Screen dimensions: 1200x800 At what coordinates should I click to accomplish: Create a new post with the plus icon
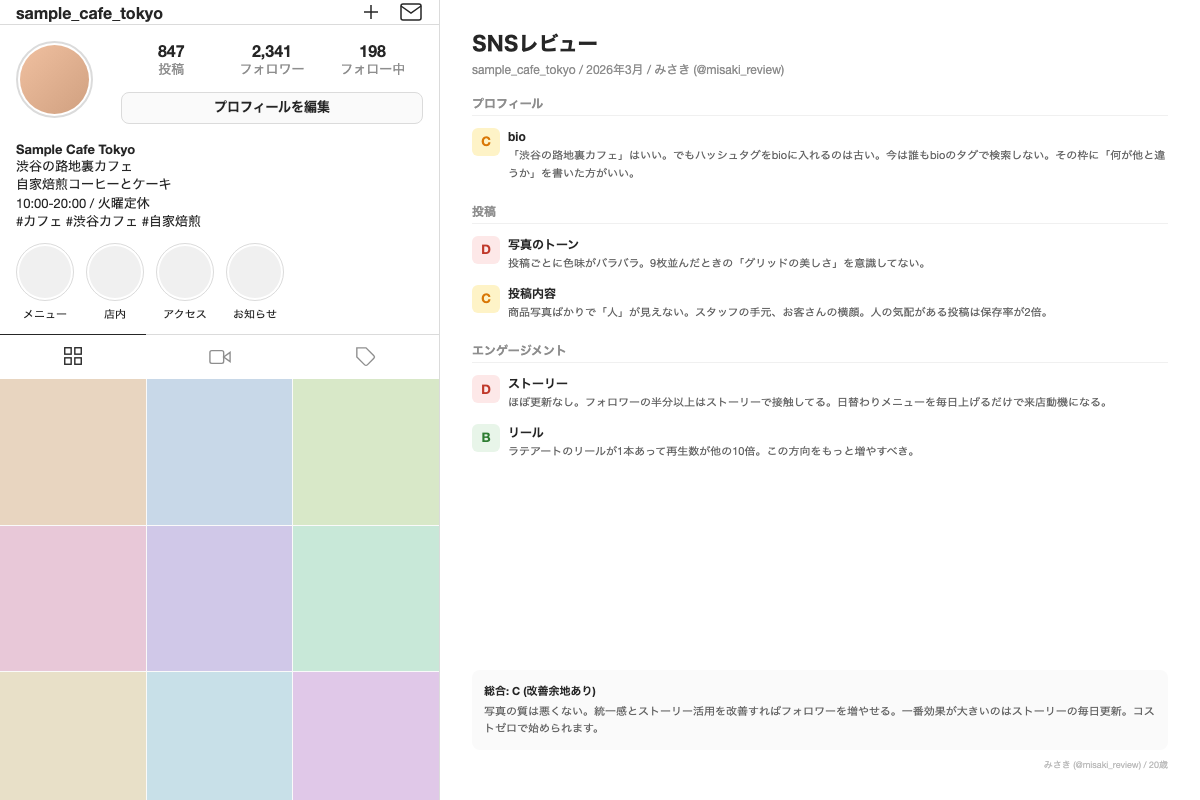click(x=371, y=12)
